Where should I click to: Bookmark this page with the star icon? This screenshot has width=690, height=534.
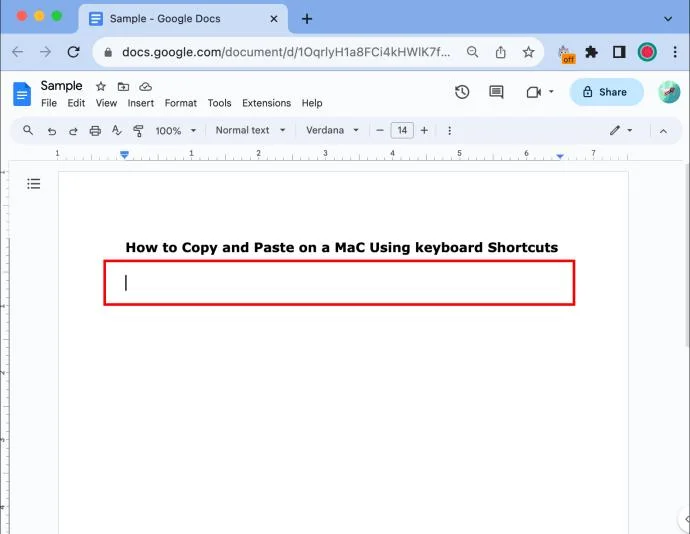point(528,52)
